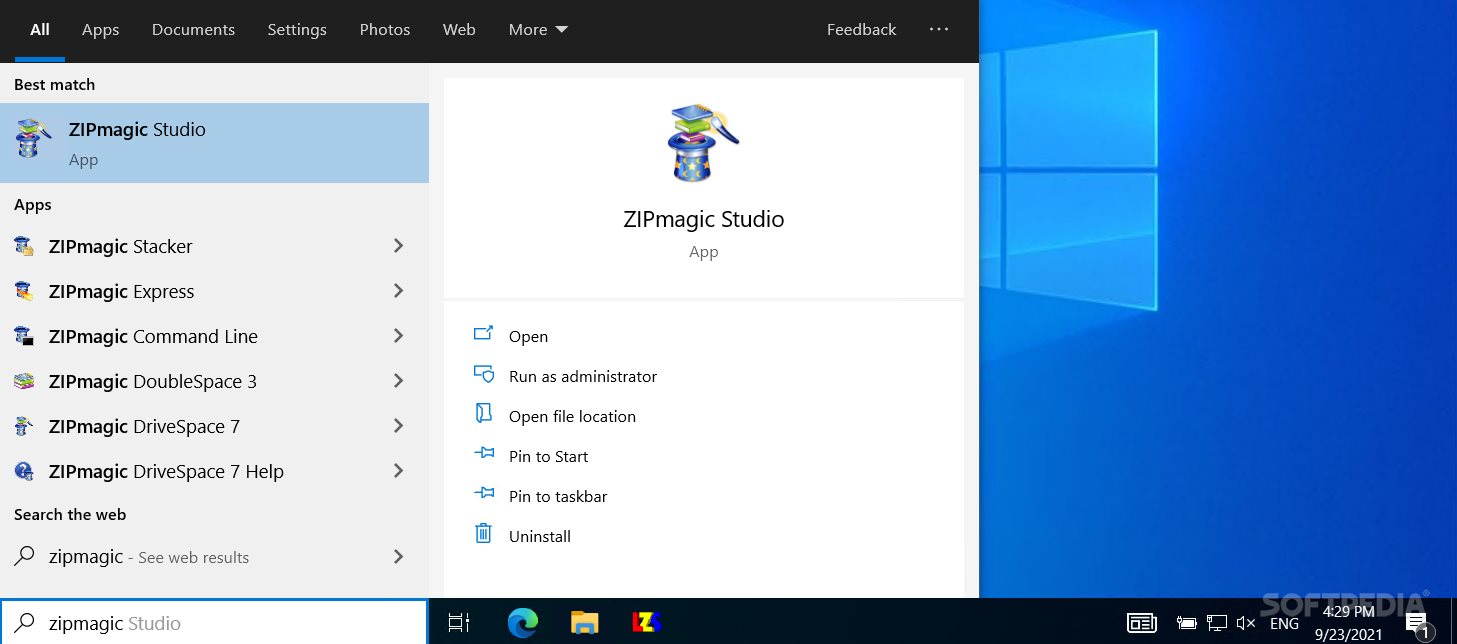The height and width of the screenshot is (644, 1457).
Task: Open the three-dots options menu
Action: pyautogui.click(x=938, y=30)
